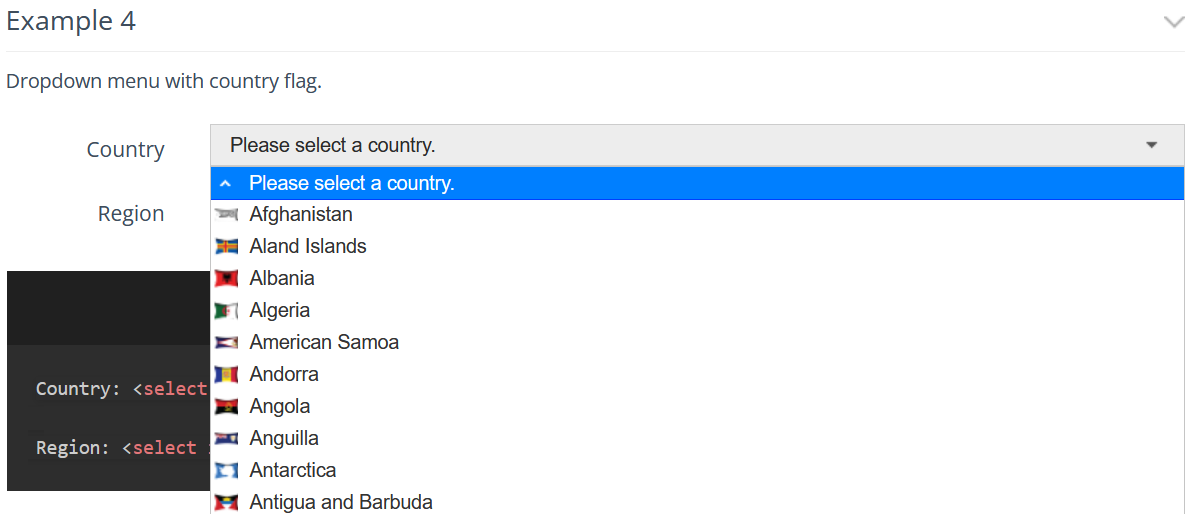Pick Albania from the dropdown options
Viewport: 1191px width, 514px height.
pyautogui.click(x=697, y=279)
